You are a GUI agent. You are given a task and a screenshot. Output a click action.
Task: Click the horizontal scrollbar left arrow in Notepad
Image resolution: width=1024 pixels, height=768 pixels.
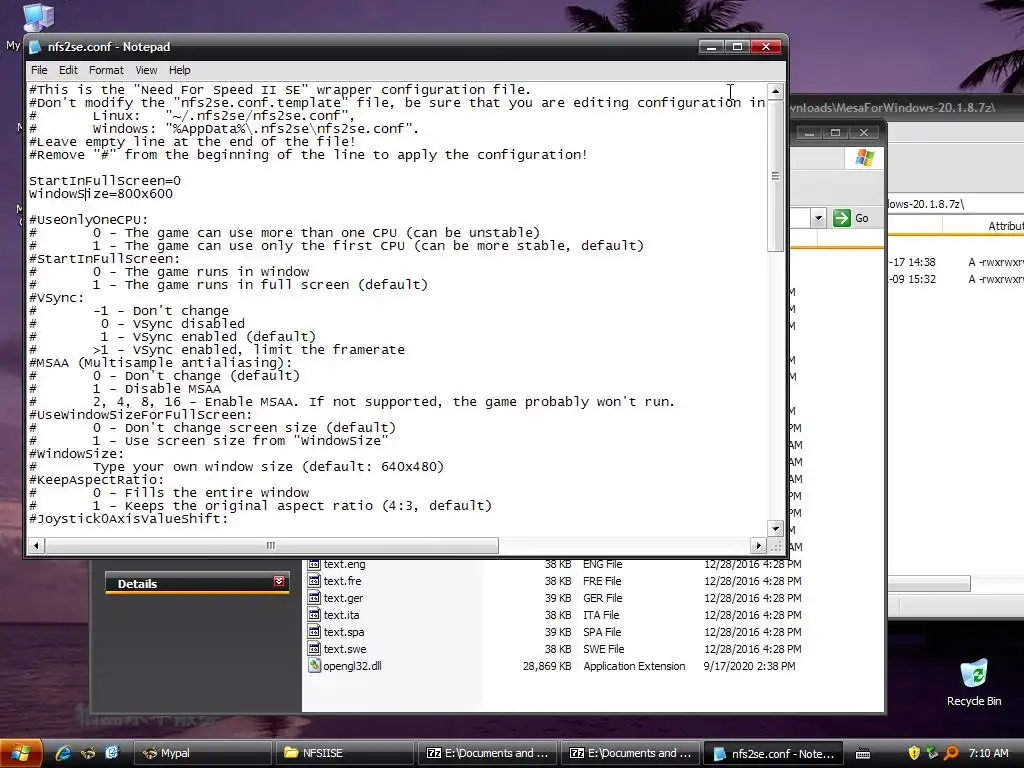coord(37,545)
